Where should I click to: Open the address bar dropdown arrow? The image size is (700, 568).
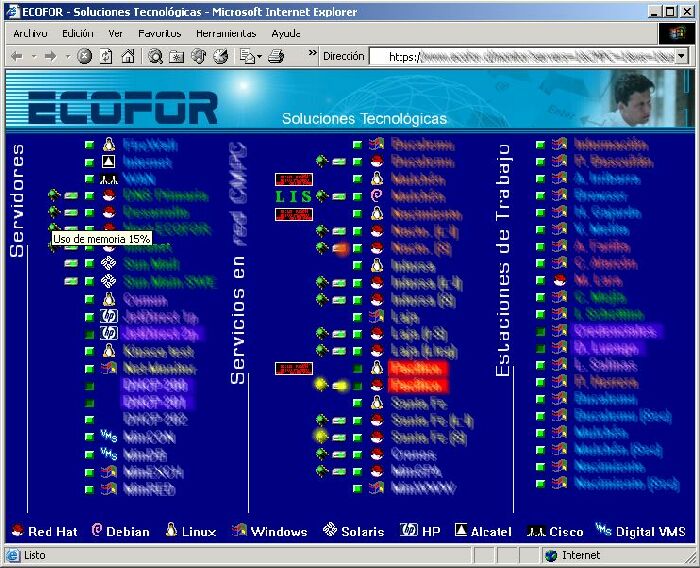(681, 57)
